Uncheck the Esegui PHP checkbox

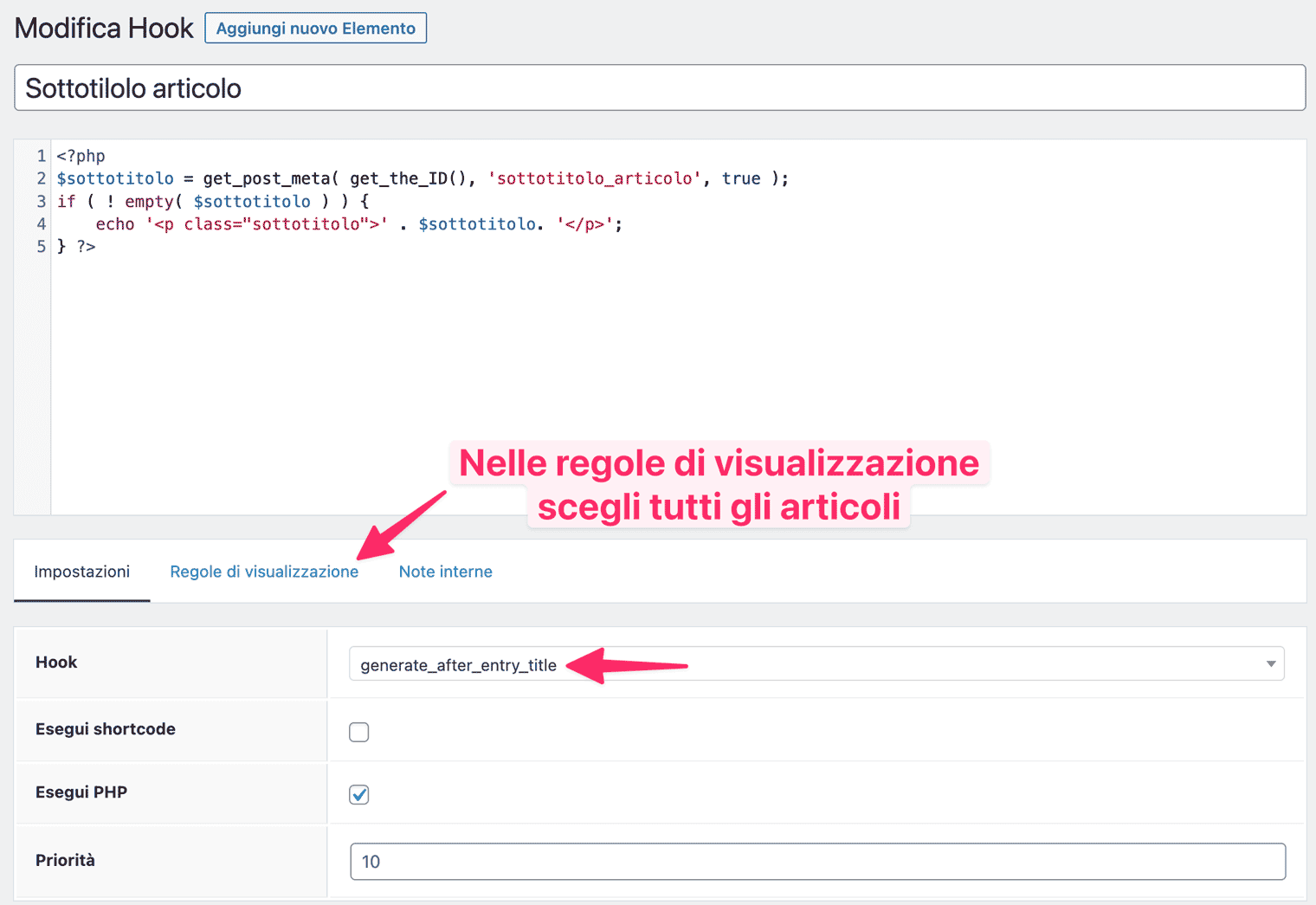pyautogui.click(x=358, y=794)
